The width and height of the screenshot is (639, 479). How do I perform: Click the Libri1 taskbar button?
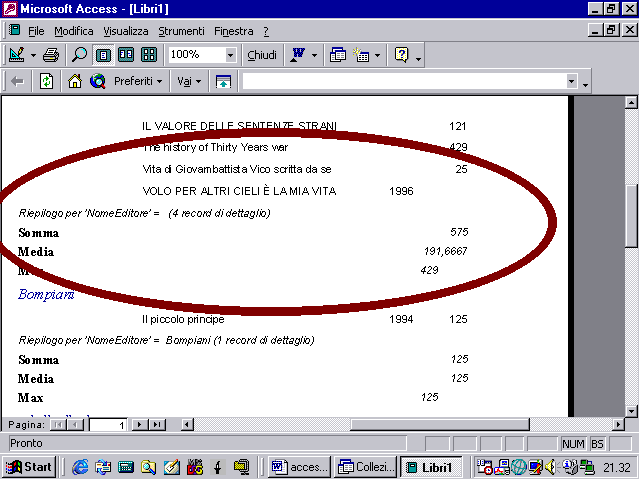coord(431,467)
